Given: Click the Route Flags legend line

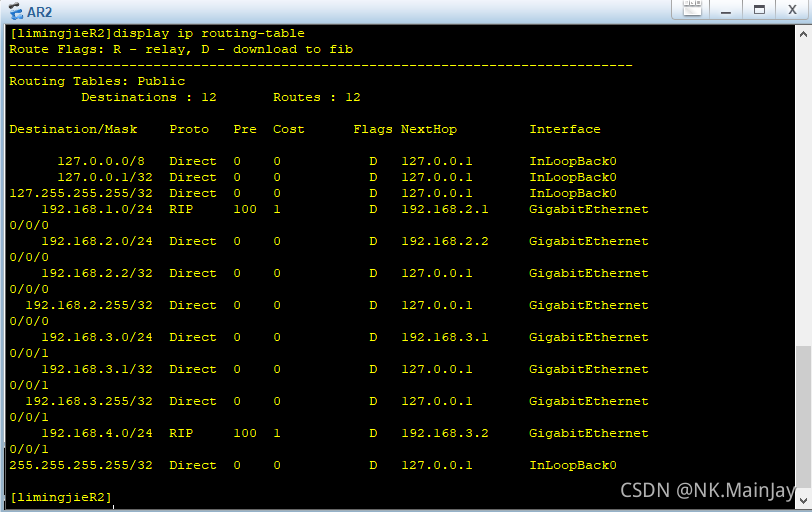Looking at the screenshot, I should (x=181, y=49).
